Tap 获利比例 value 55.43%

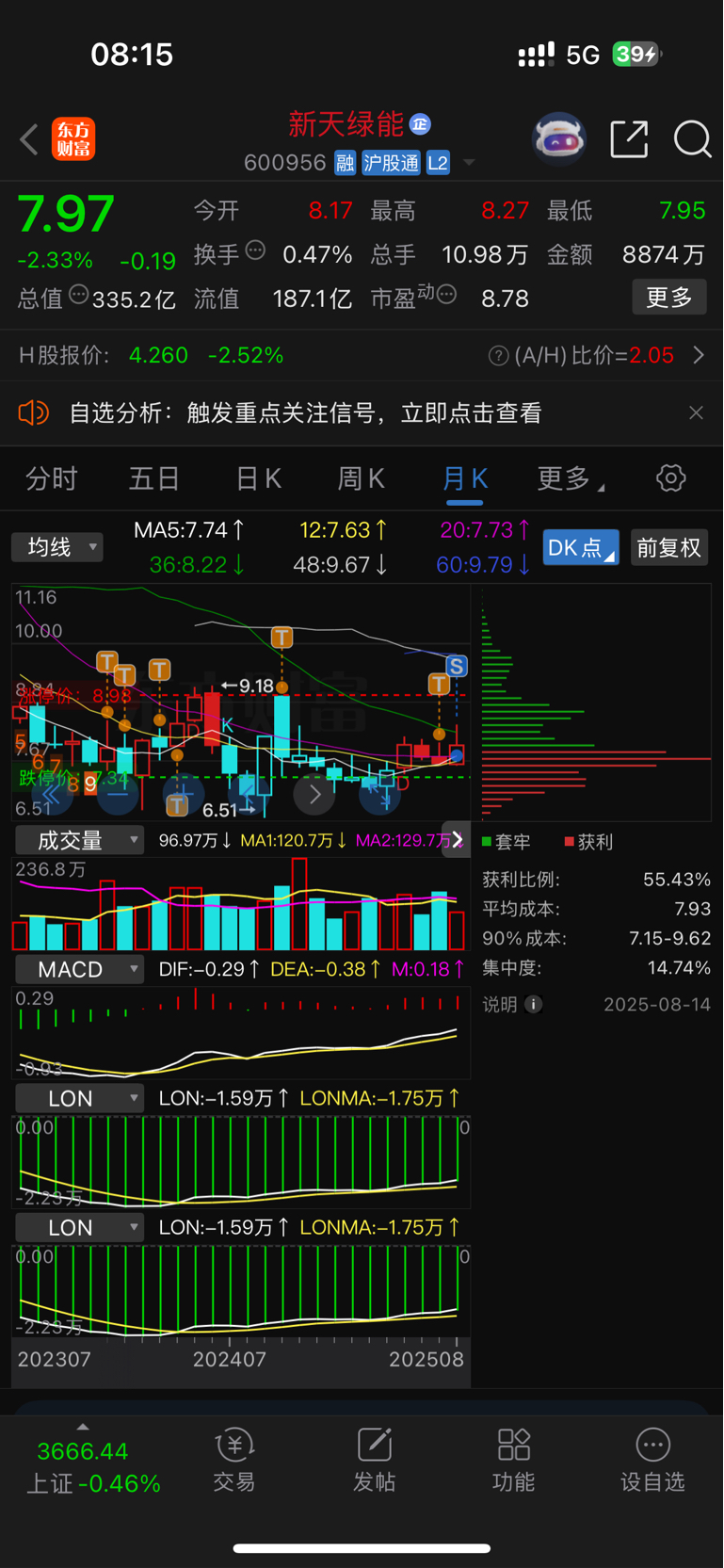pos(677,880)
